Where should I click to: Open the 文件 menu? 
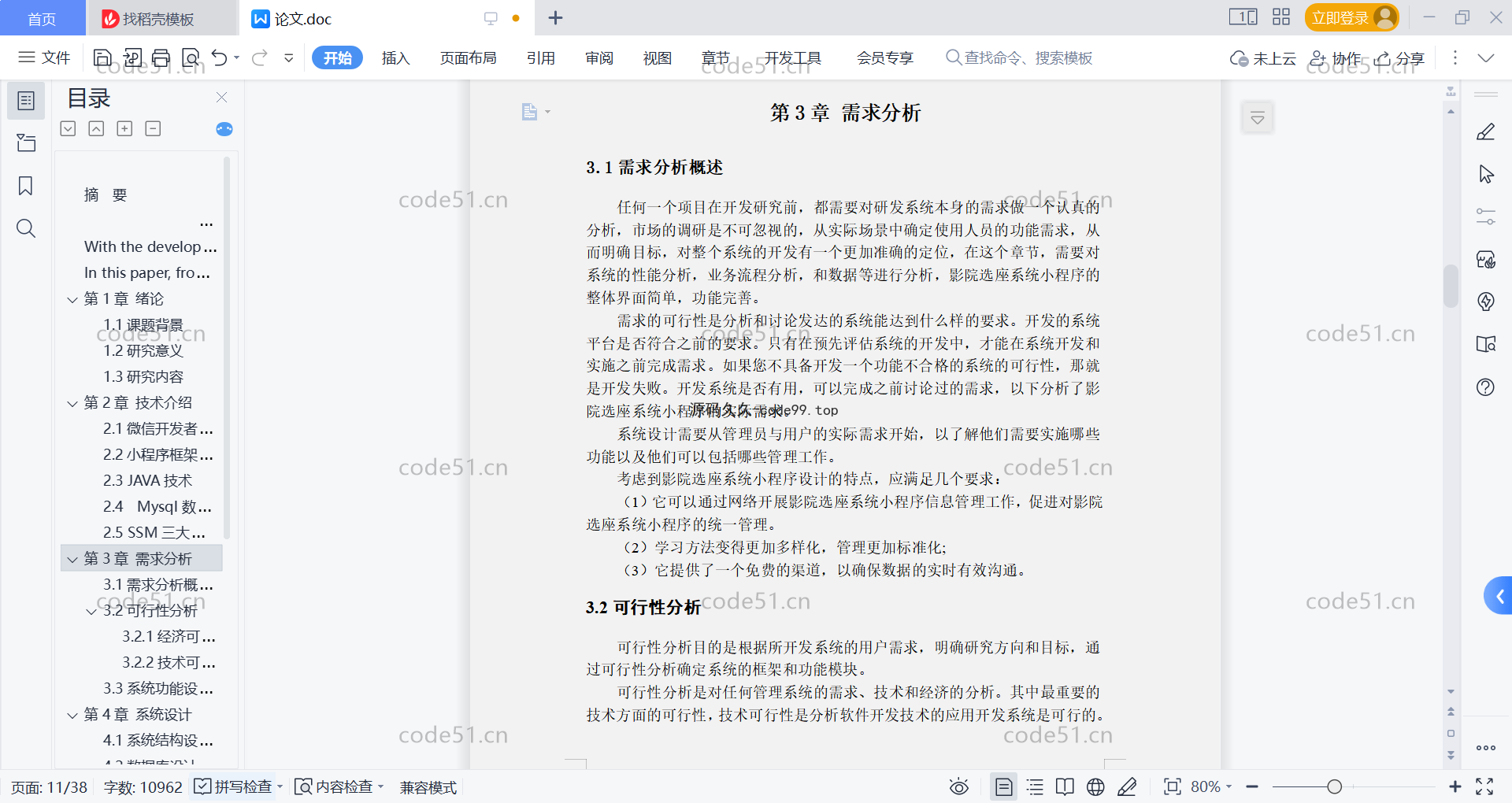pyautogui.click(x=45, y=57)
